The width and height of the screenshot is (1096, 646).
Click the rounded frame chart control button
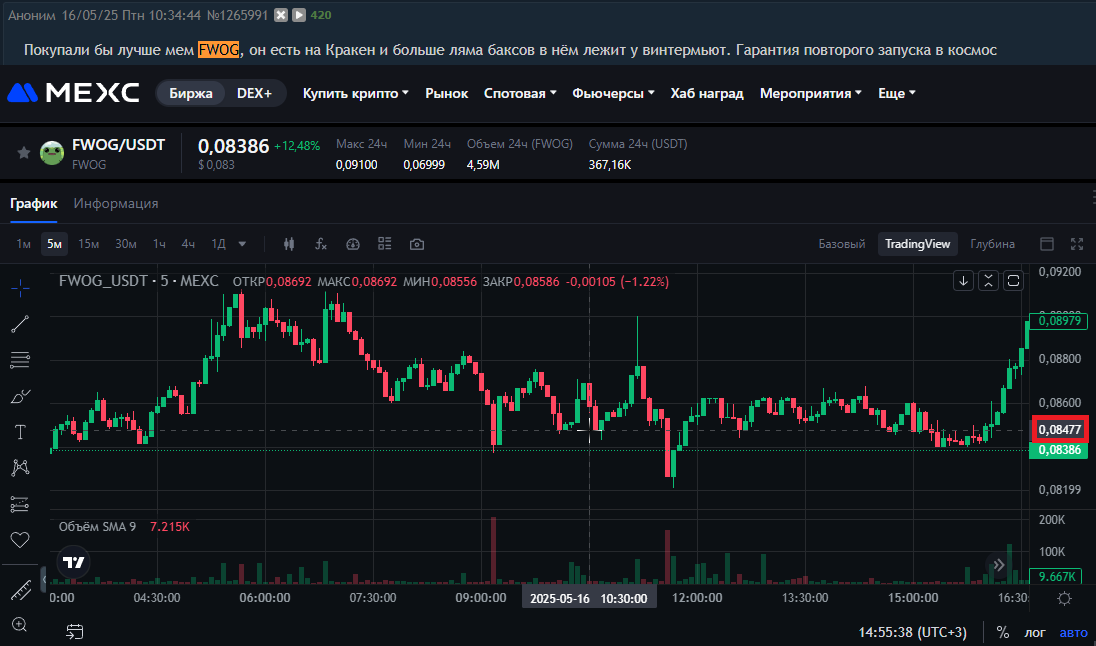pyautogui.click(x=1014, y=281)
